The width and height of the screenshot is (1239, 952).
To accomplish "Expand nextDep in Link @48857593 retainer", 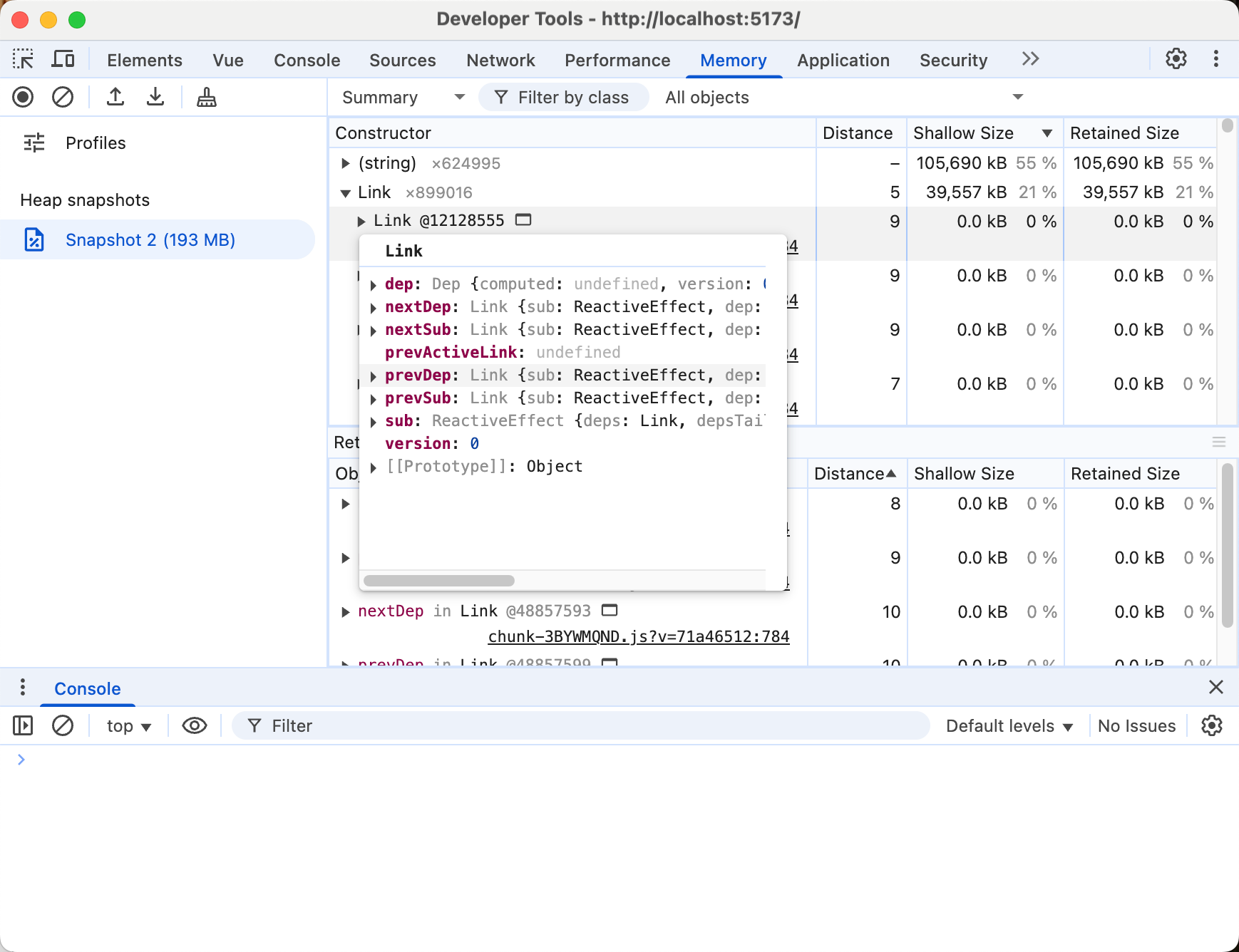I will click(346, 611).
